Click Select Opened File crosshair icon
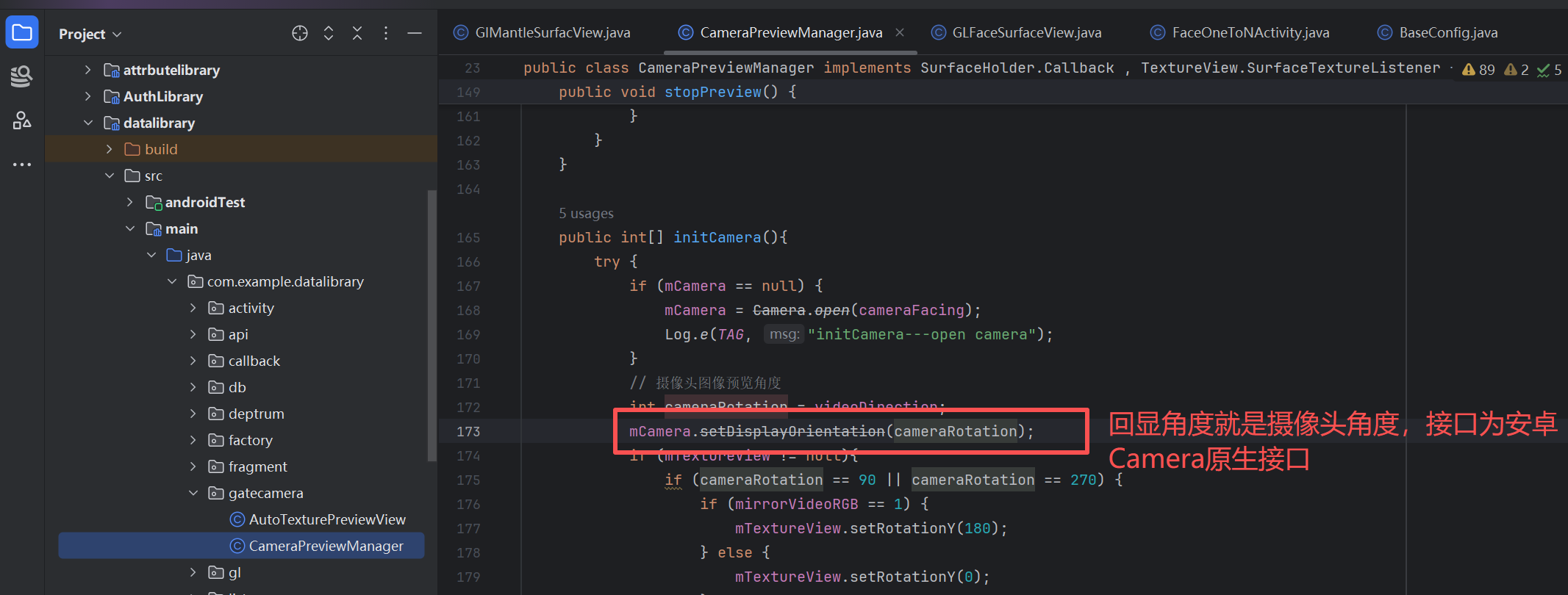The height and width of the screenshot is (595, 1568). 299,33
